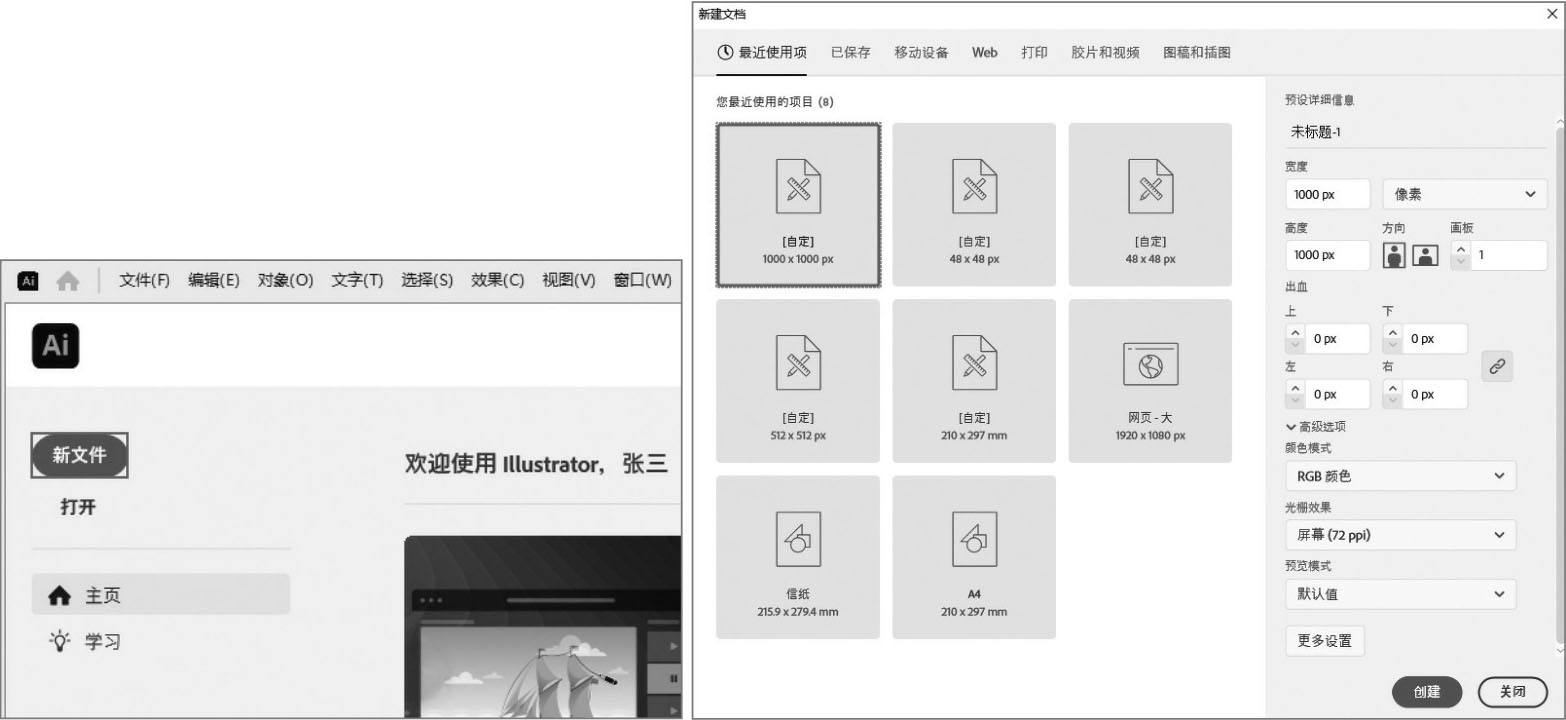Click the 画板 count field
Viewport: 1566px width, 720px height.
point(1508,255)
